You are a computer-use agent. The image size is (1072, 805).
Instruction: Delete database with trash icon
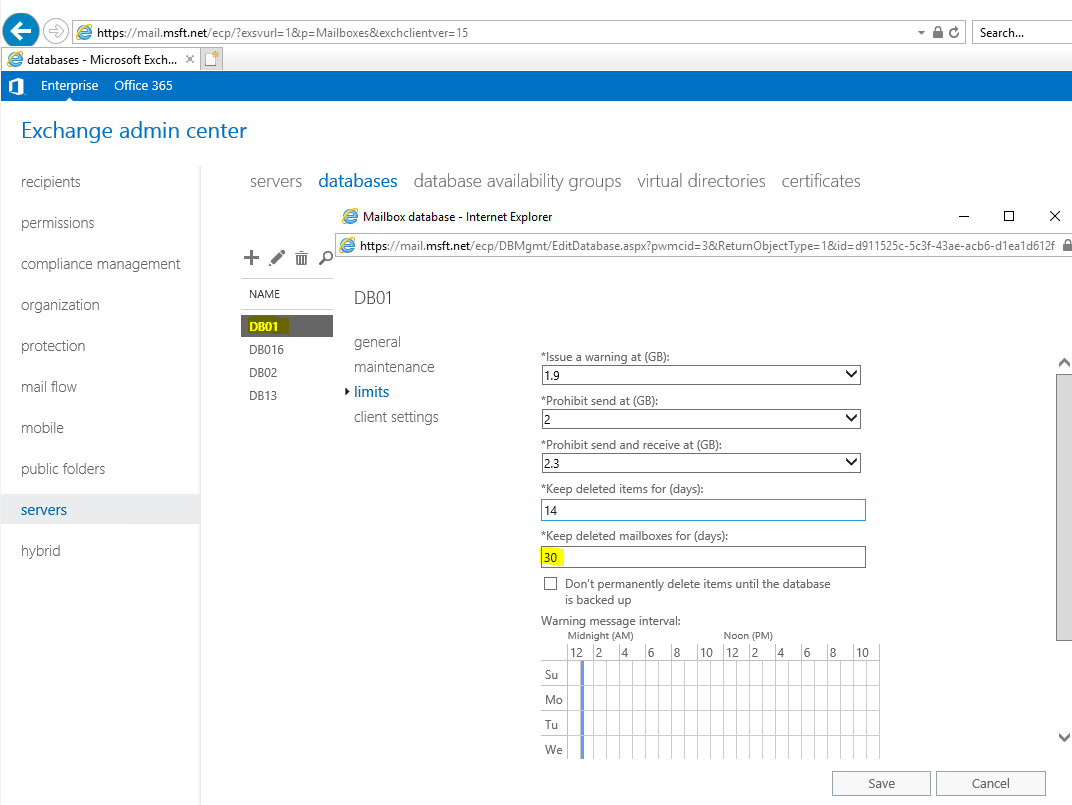point(302,258)
